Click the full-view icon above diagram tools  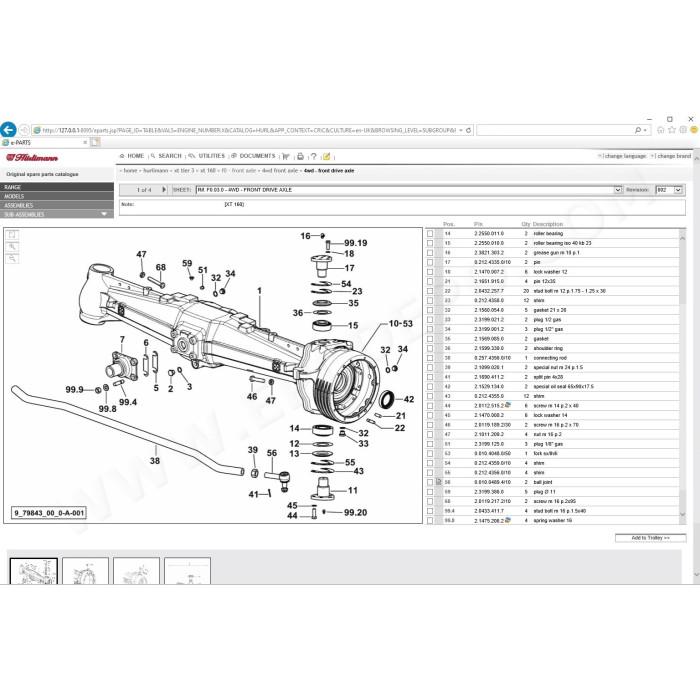12,235
